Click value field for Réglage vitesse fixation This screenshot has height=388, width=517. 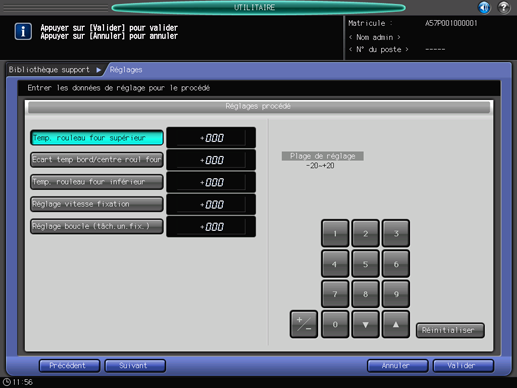click(211, 204)
